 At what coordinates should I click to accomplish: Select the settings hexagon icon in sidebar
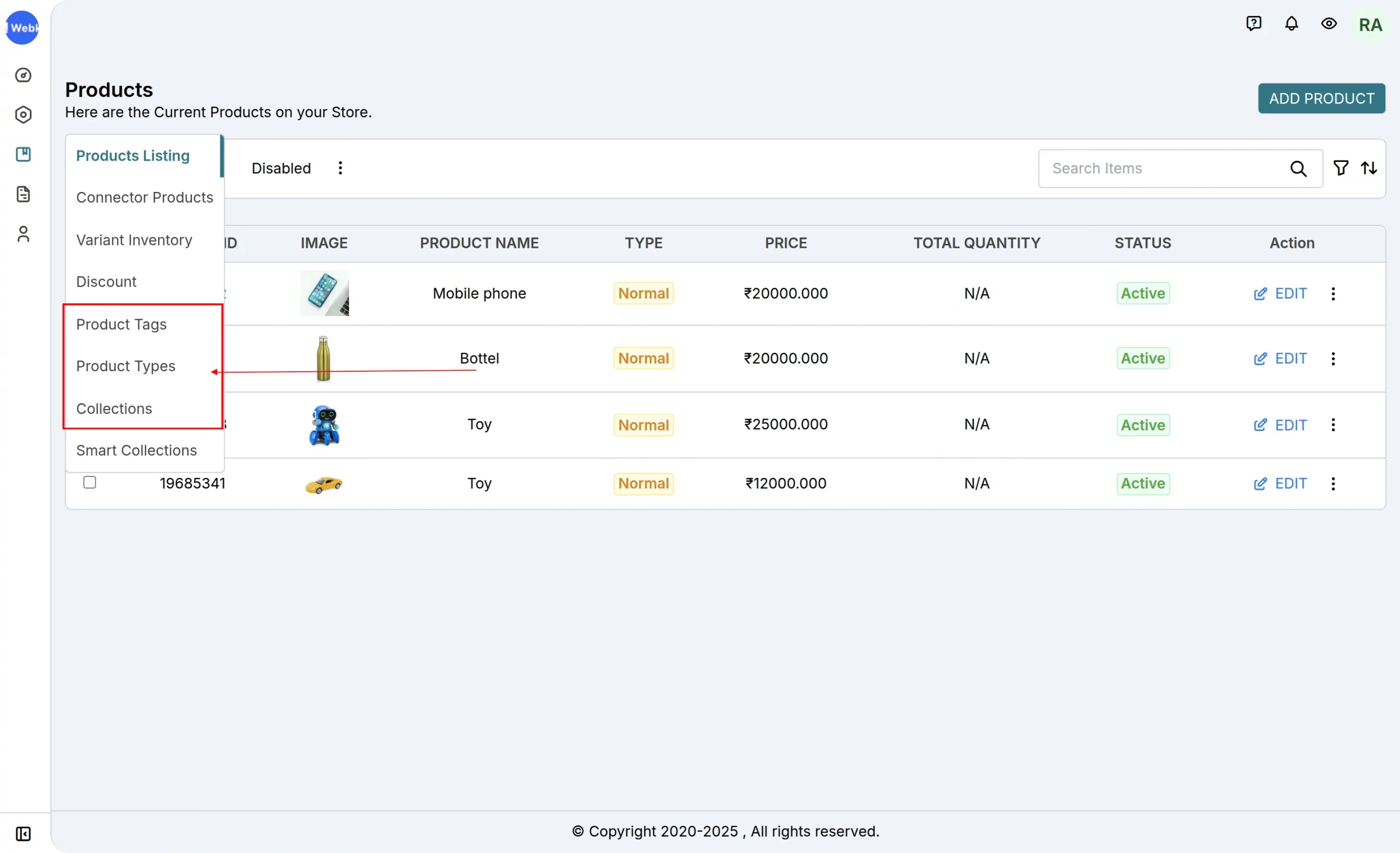click(x=23, y=115)
